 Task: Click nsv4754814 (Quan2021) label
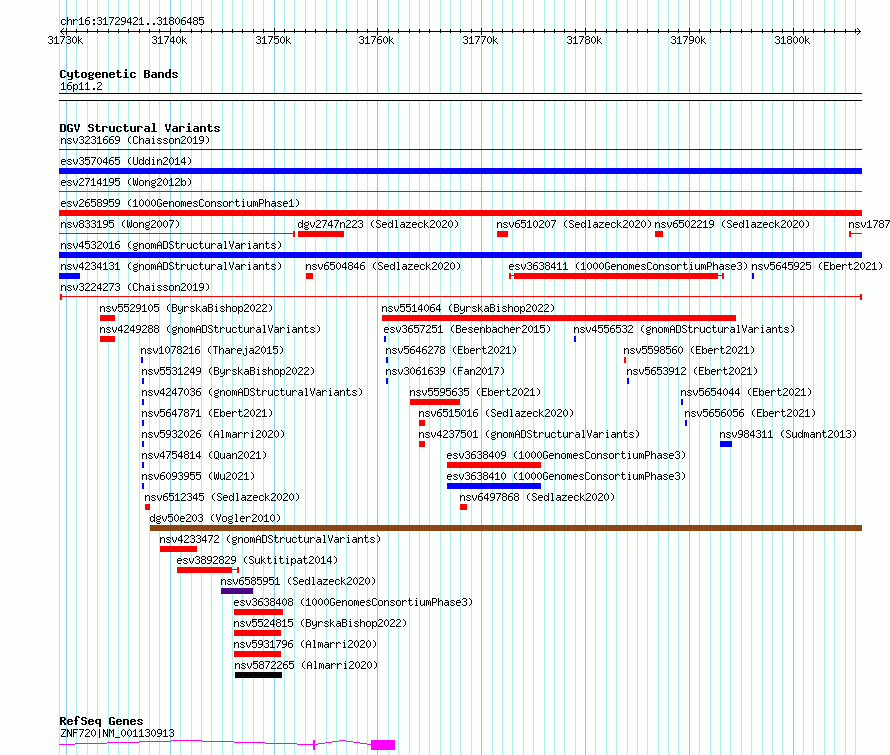(204, 455)
